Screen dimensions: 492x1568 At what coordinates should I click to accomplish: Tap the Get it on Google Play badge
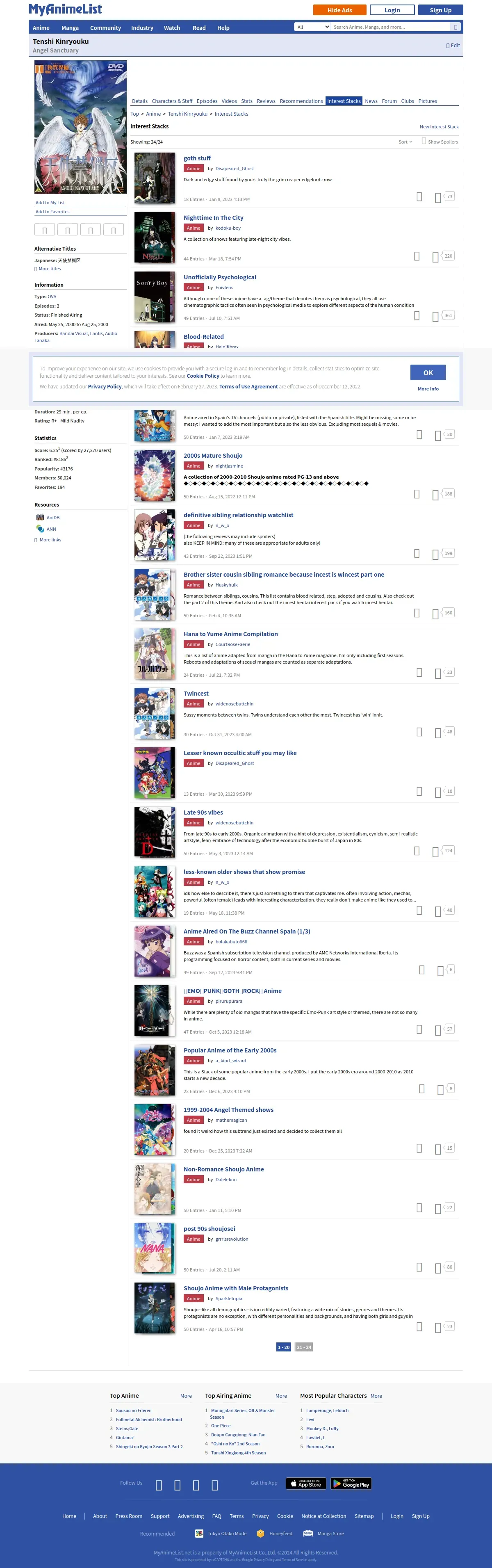tap(351, 1484)
